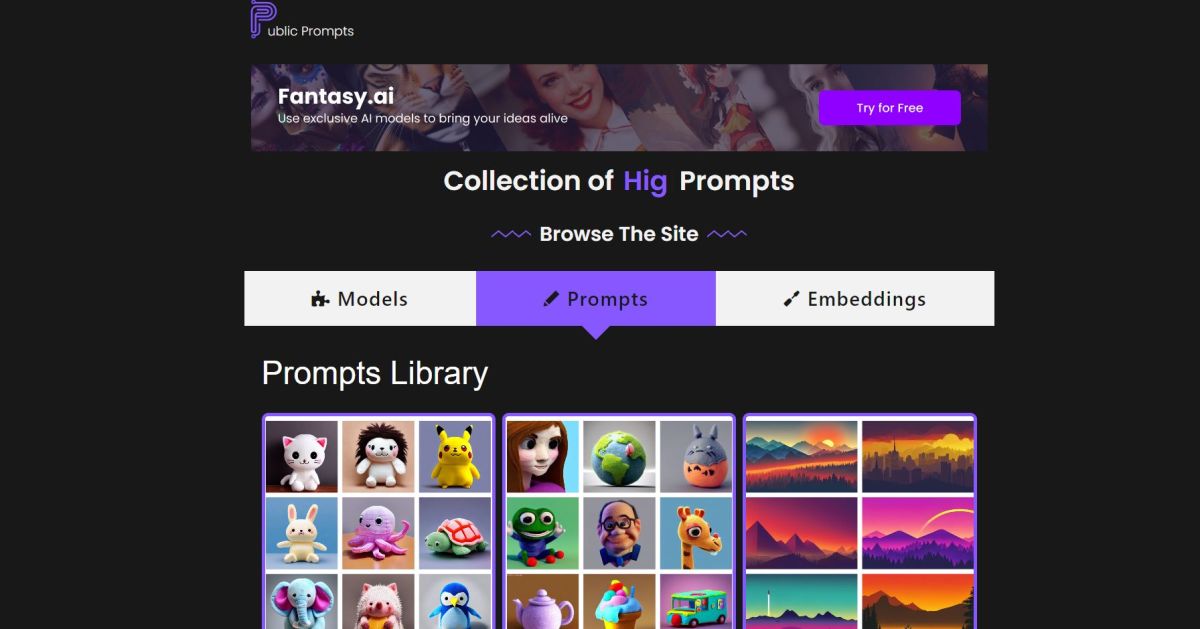Click the green frog clay thumbnail
Viewport: 1200px width, 629px height.
543,533
